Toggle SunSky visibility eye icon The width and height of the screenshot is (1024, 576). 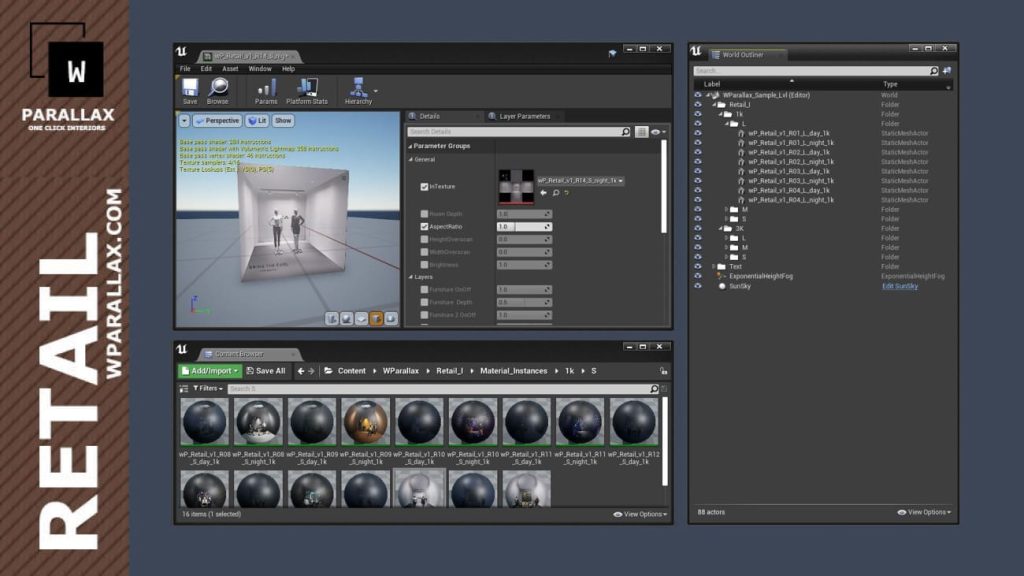click(x=697, y=286)
